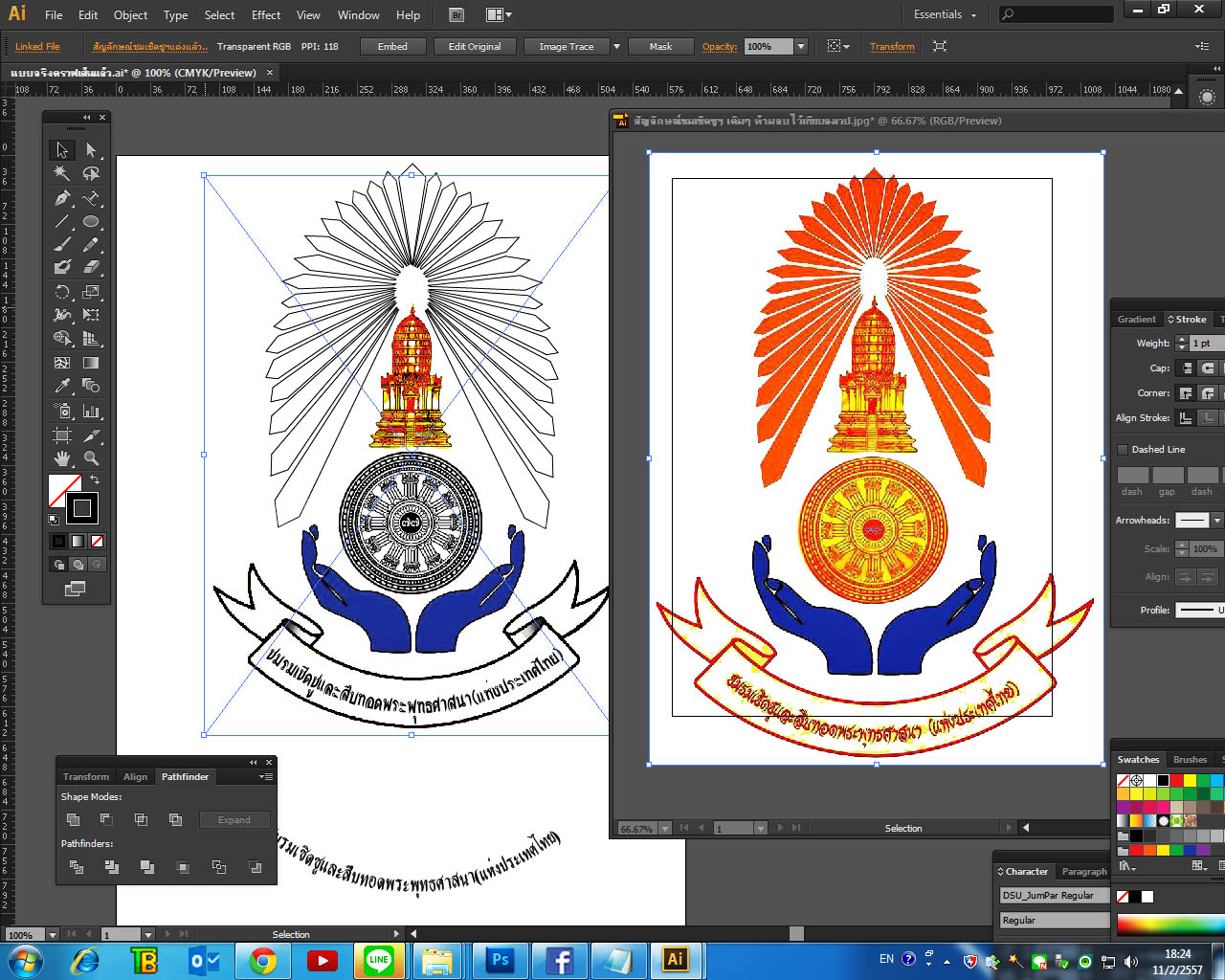The width and height of the screenshot is (1225, 980).
Task: Select the Gradient tool
Action: pos(91,363)
